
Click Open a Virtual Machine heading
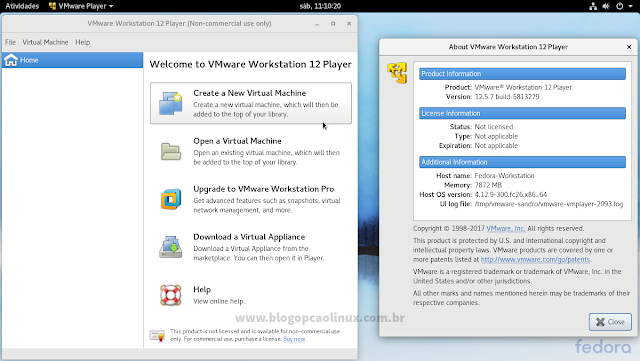[x=237, y=141]
